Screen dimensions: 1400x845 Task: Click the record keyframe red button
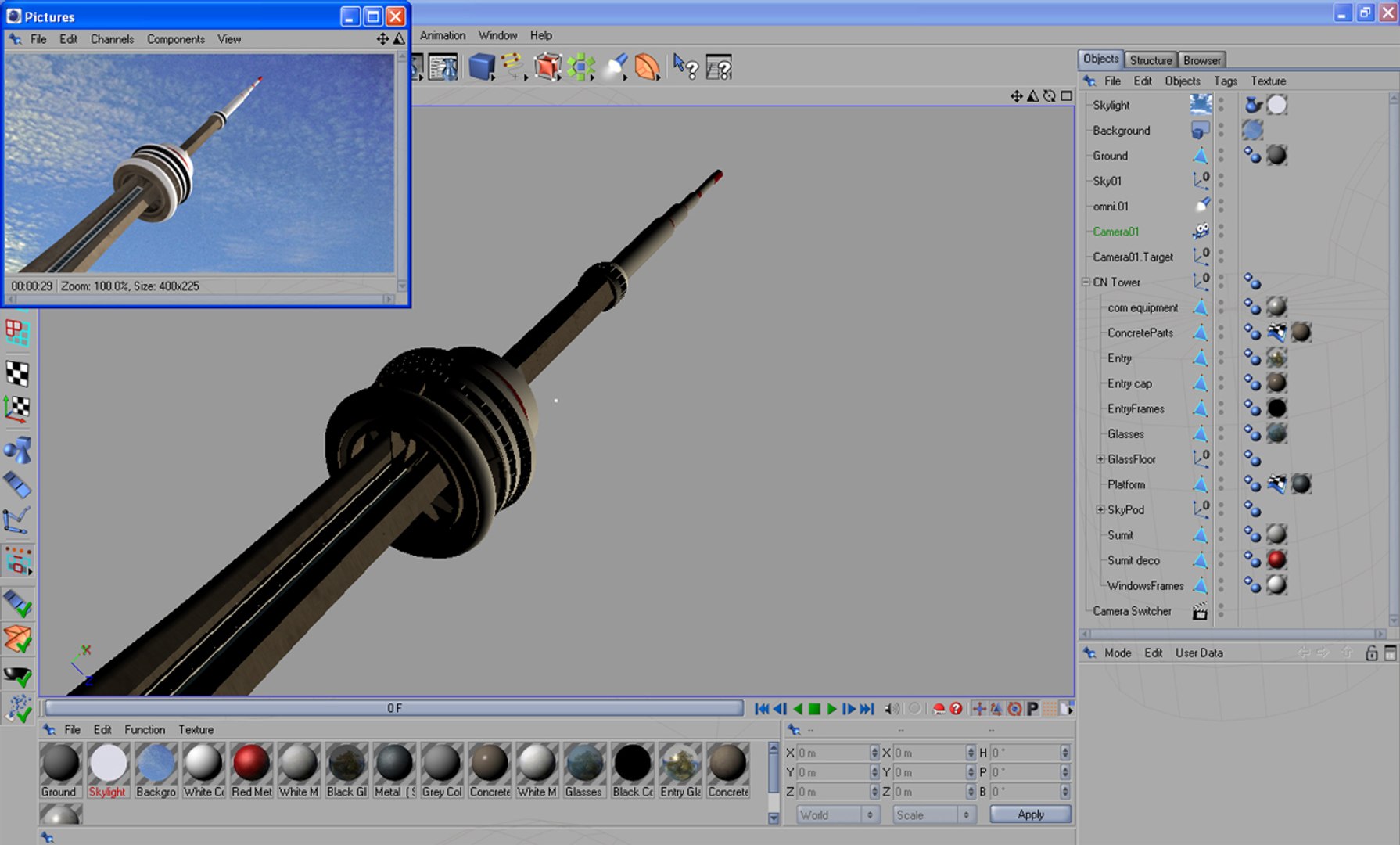click(939, 709)
